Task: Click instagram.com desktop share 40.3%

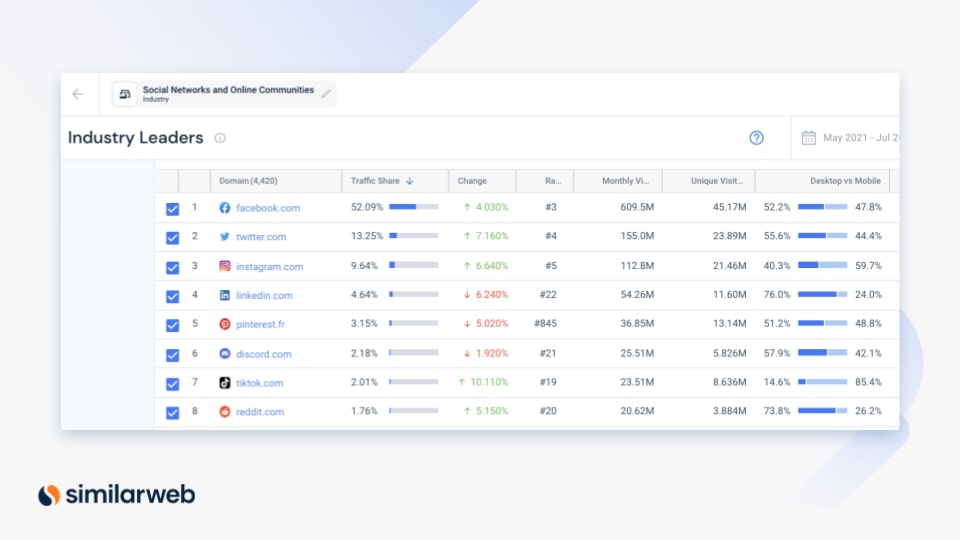Action: point(777,266)
